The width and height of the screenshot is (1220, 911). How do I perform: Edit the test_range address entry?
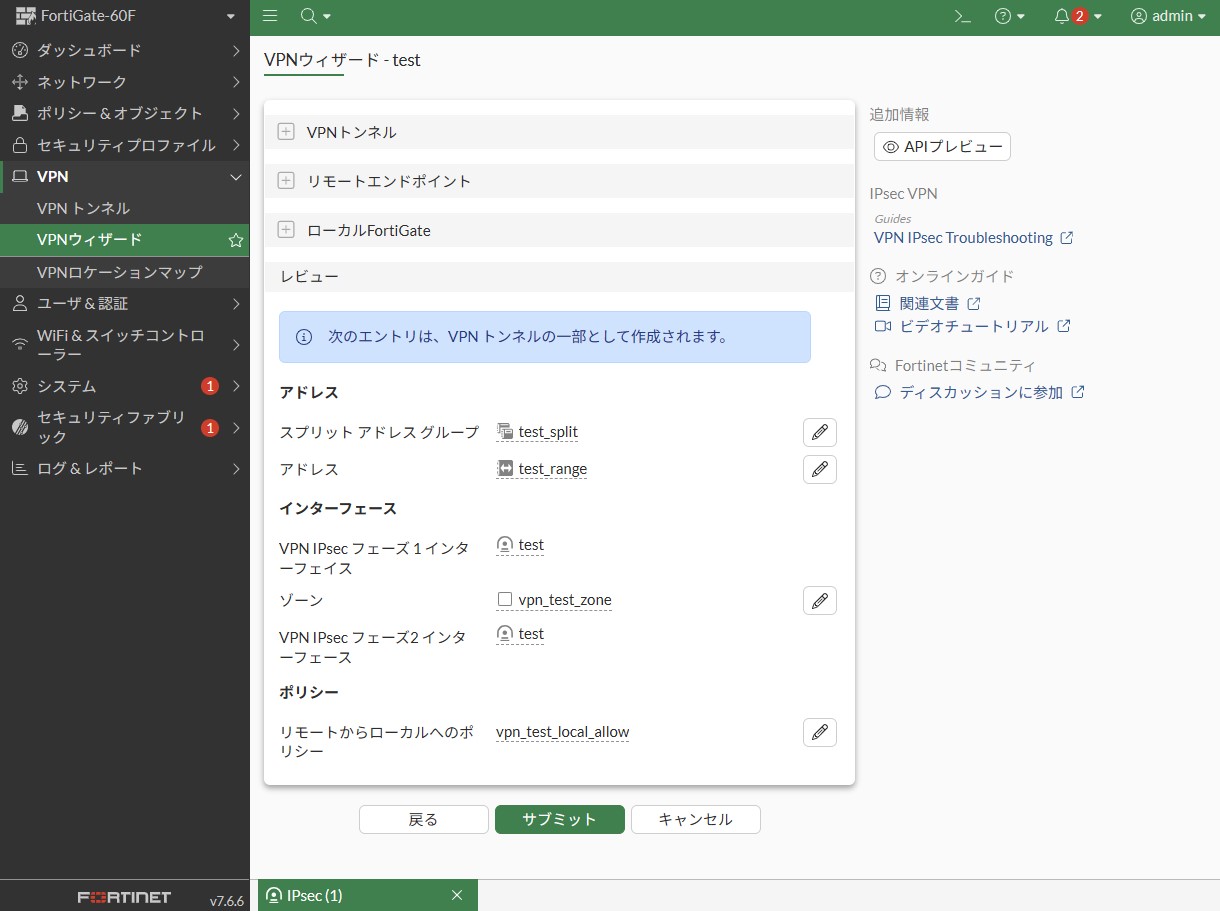[819, 469]
